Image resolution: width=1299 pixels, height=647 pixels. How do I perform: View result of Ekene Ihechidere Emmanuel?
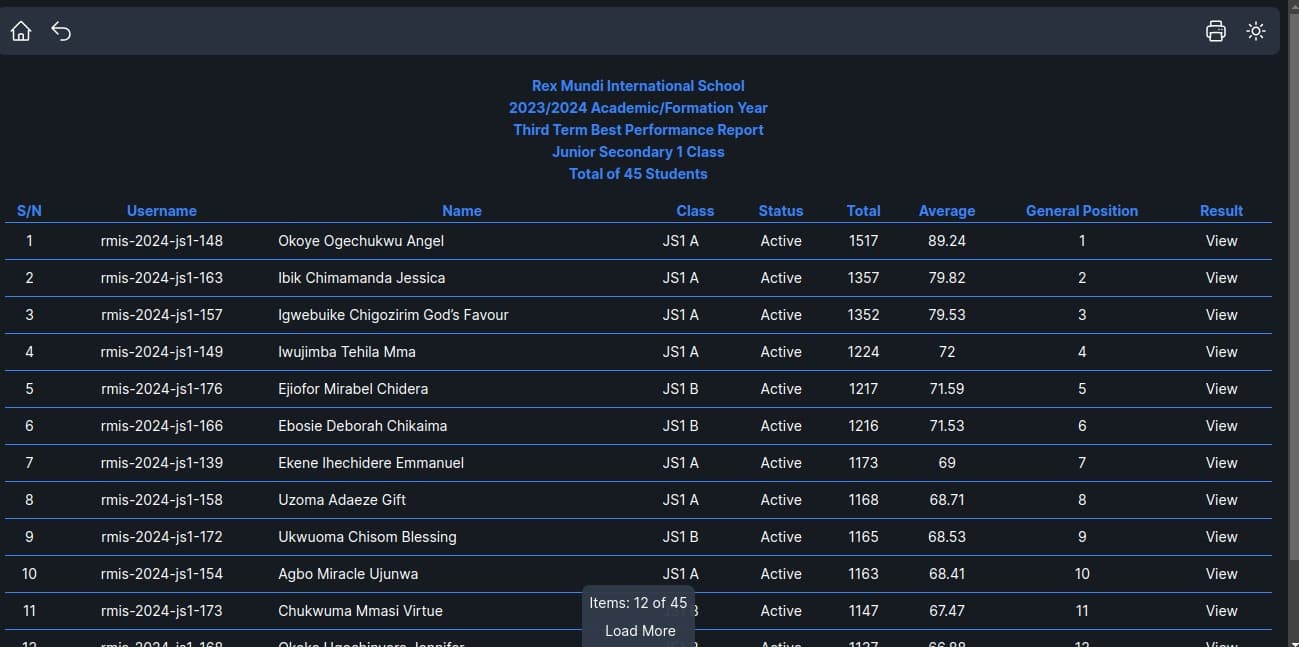[x=1221, y=463]
